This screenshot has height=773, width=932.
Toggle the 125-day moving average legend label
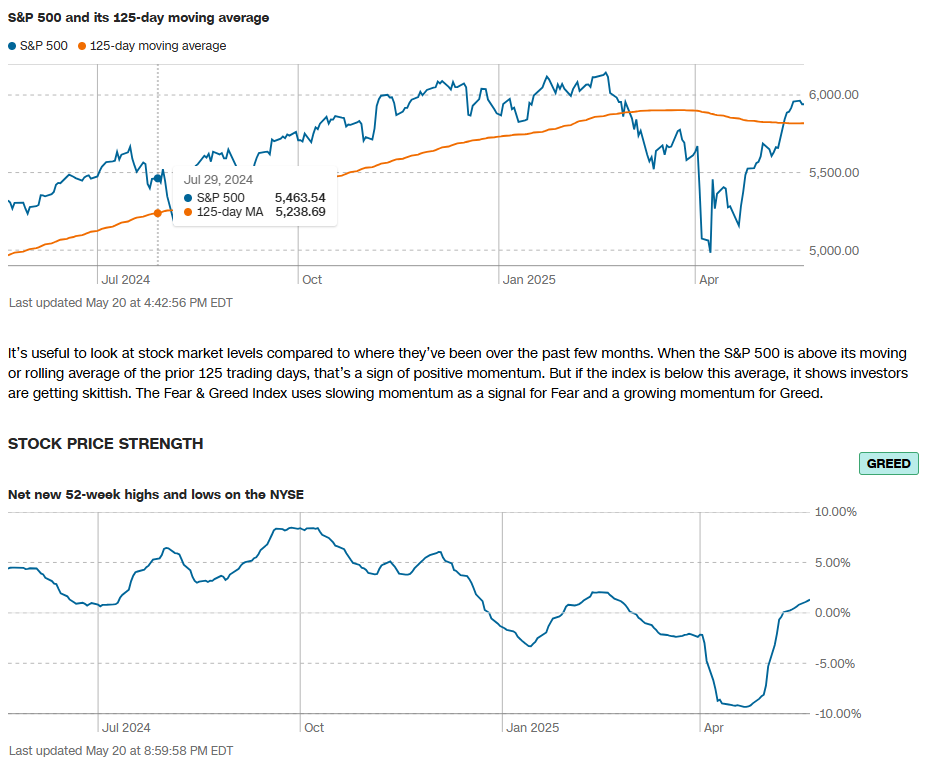pos(158,46)
